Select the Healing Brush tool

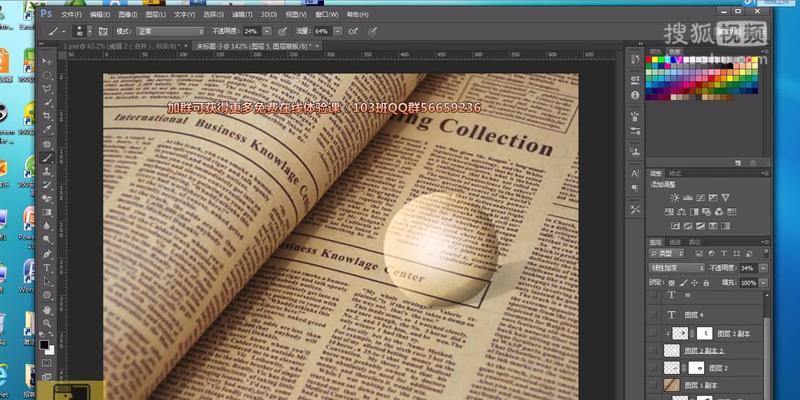(x=47, y=144)
